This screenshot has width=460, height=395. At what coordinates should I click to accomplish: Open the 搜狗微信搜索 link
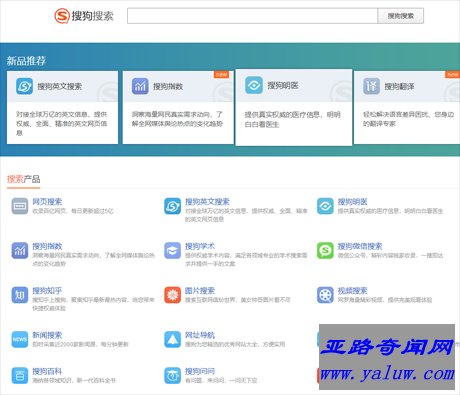point(360,246)
